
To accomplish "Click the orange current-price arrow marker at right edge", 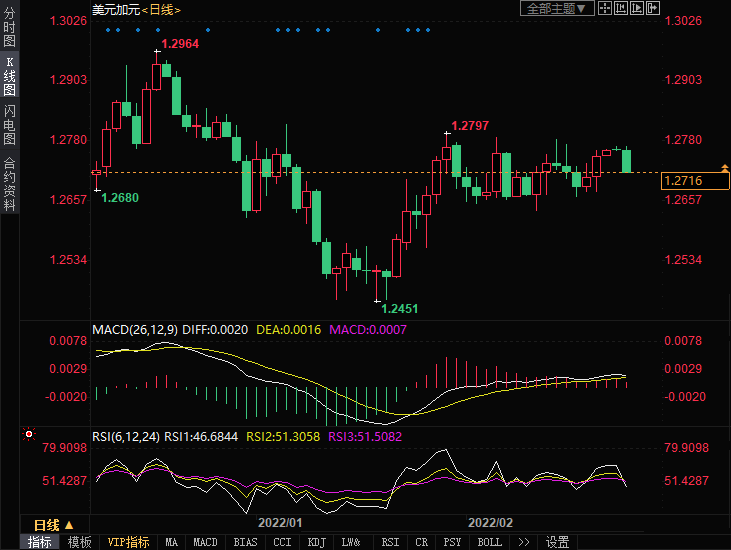I will tap(723, 166).
